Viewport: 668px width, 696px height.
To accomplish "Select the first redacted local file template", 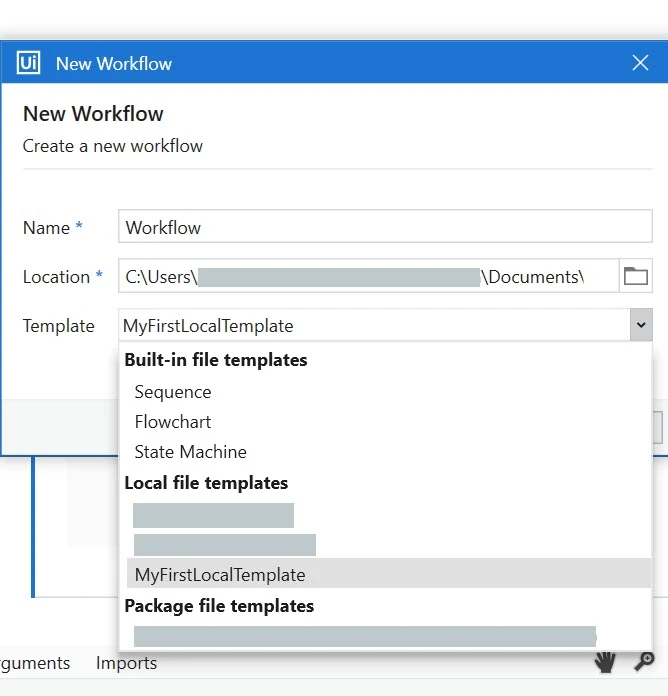I will point(213,515).
